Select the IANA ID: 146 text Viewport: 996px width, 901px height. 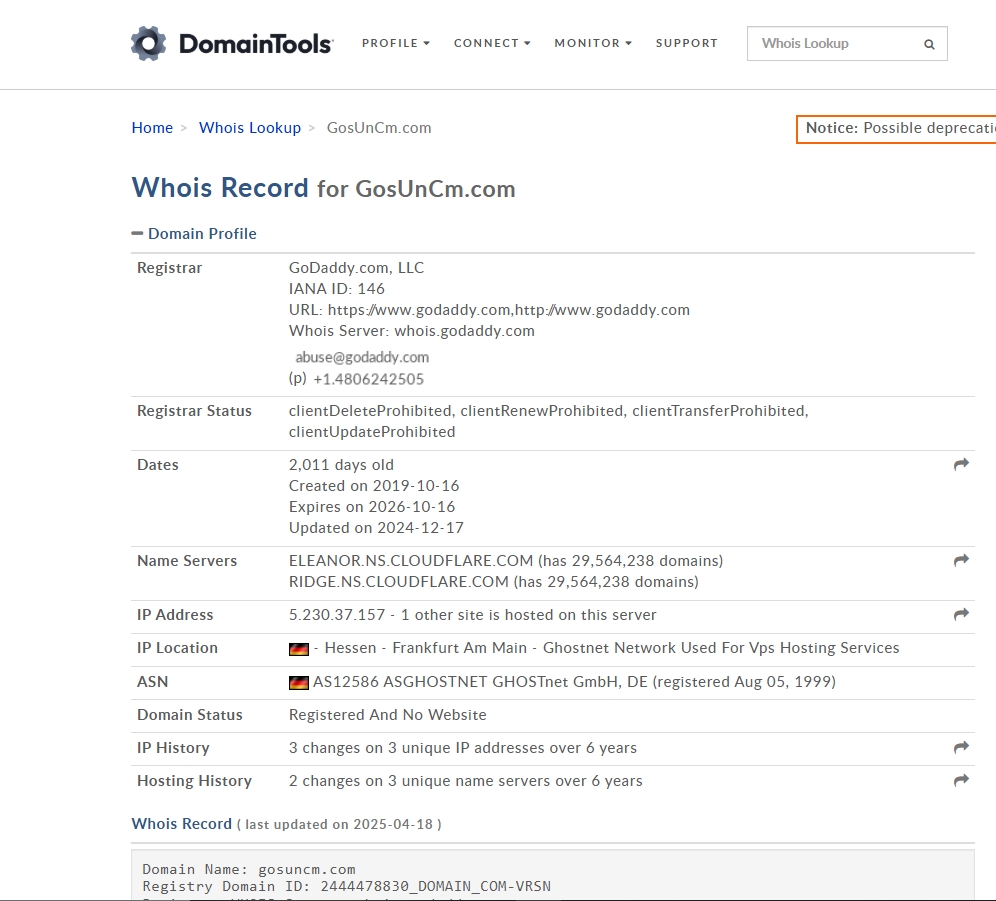(x=337, y=288)
